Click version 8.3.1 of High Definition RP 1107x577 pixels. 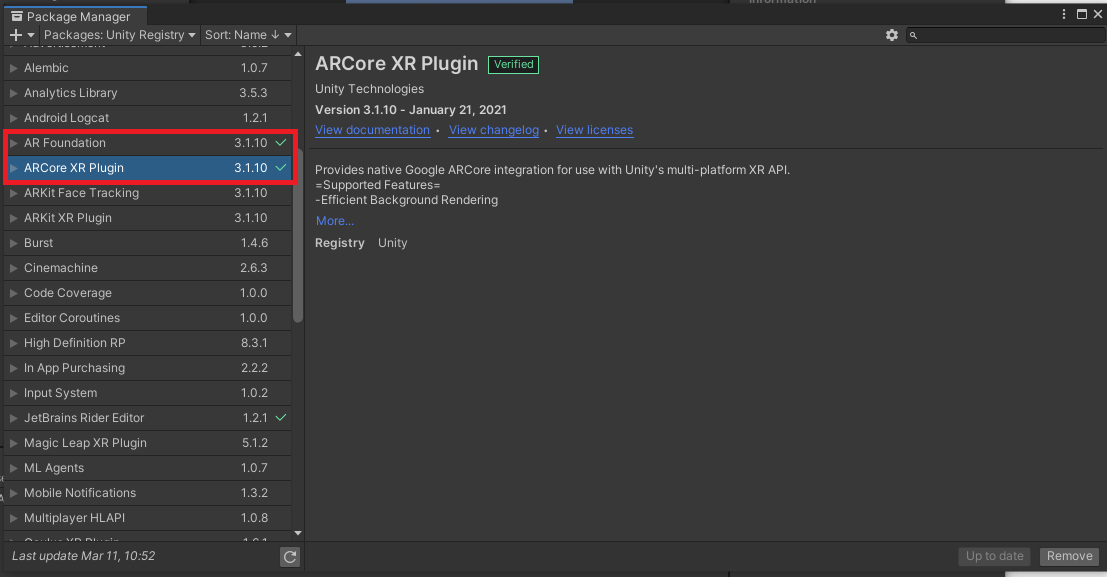[254, 343]
